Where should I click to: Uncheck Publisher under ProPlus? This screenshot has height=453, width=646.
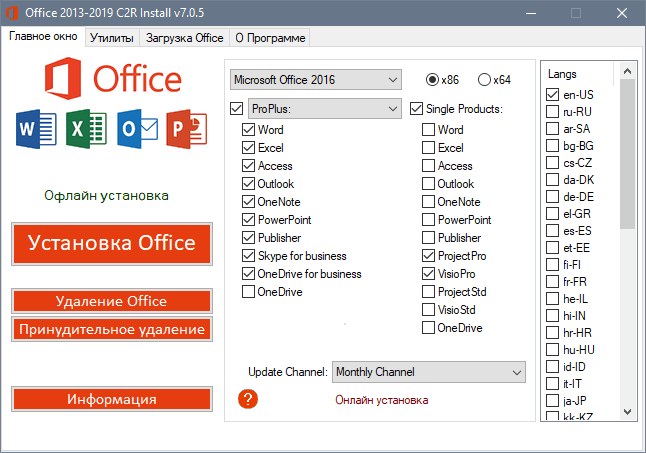point(248,238)
